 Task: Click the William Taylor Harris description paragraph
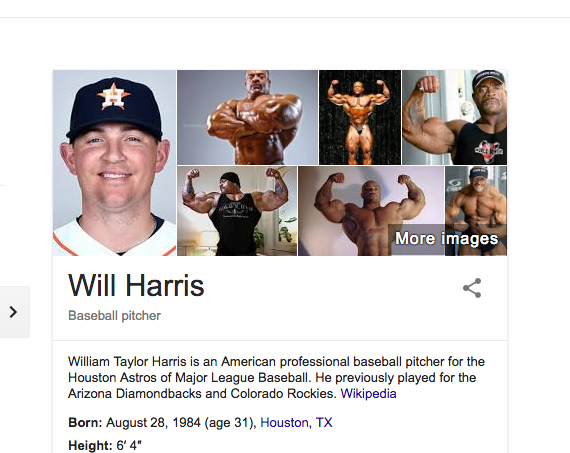point(276,378)
